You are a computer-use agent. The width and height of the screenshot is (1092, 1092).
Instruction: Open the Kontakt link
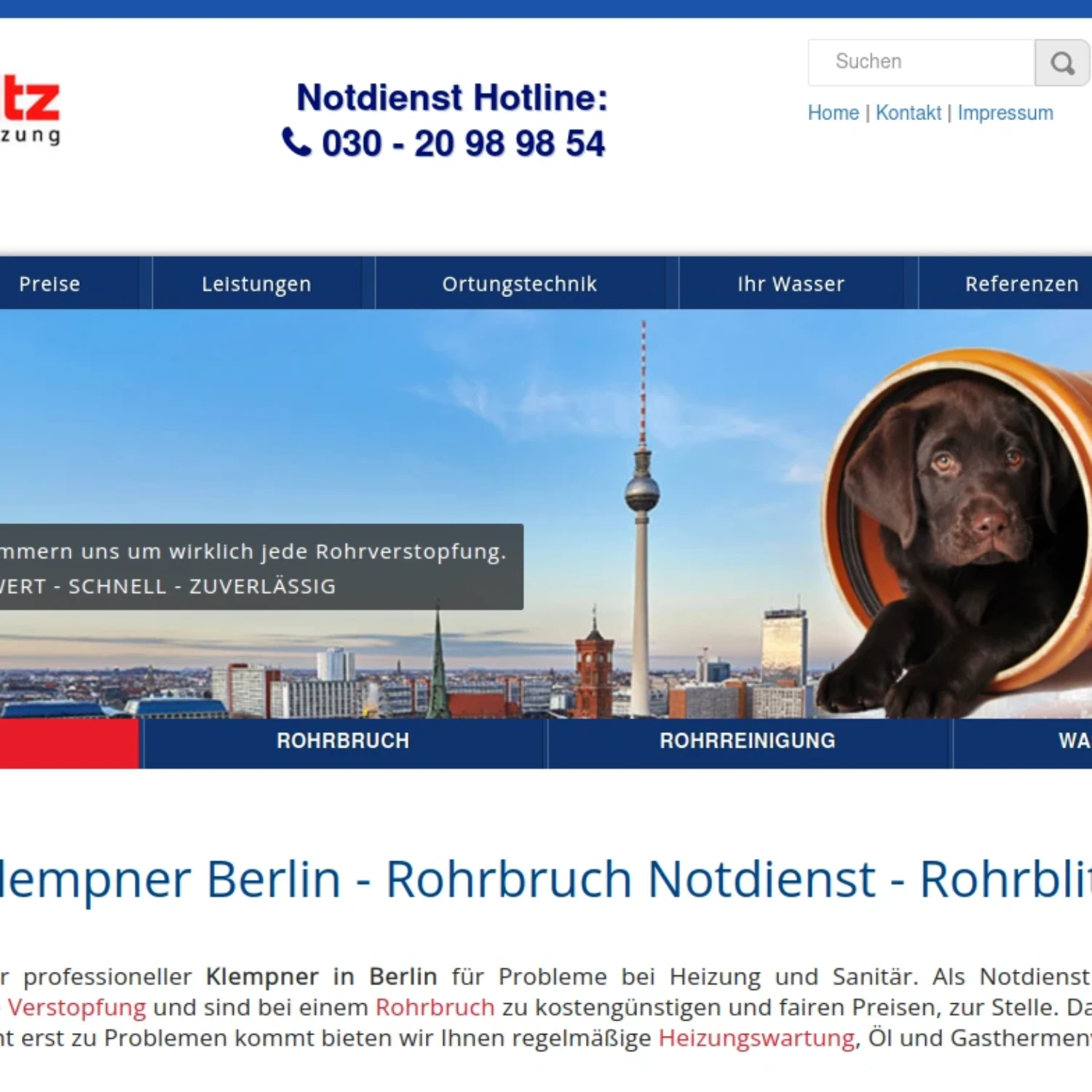(x=909, y=113)
